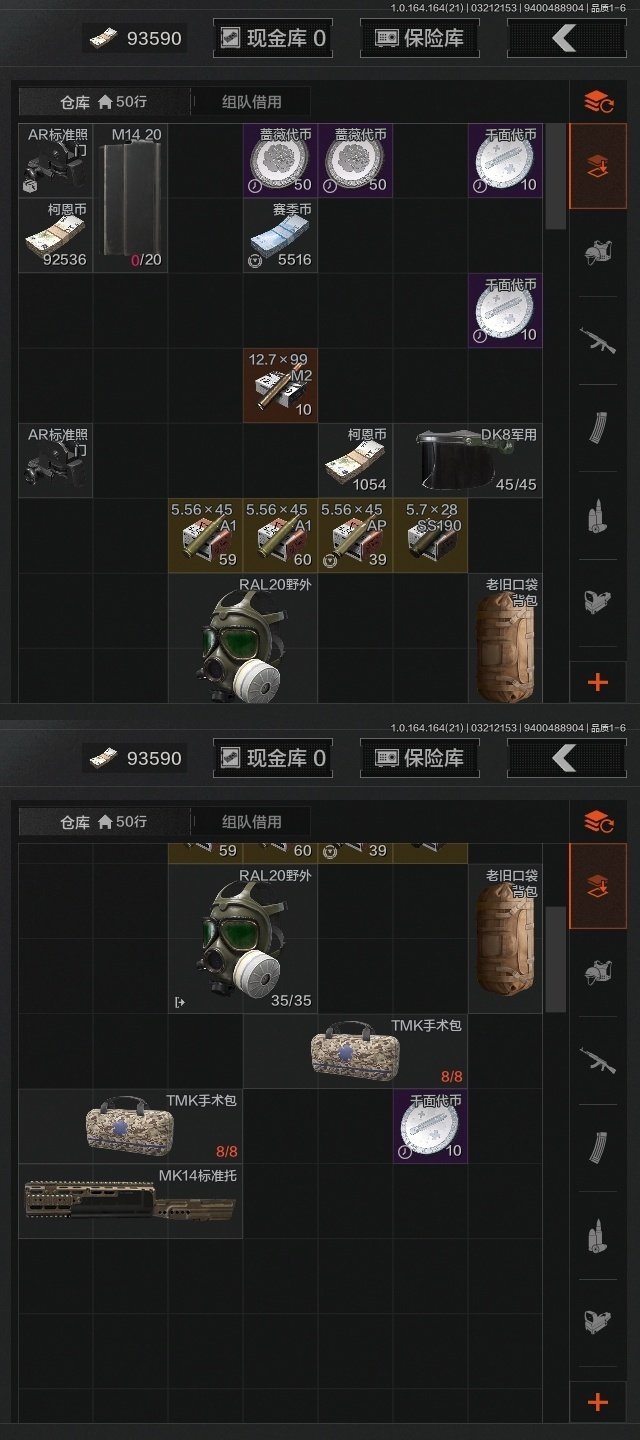640x1440 pixels.
Task: Open TMK手术包 directly above the MK14标准托
Action: click(131, 1126)
